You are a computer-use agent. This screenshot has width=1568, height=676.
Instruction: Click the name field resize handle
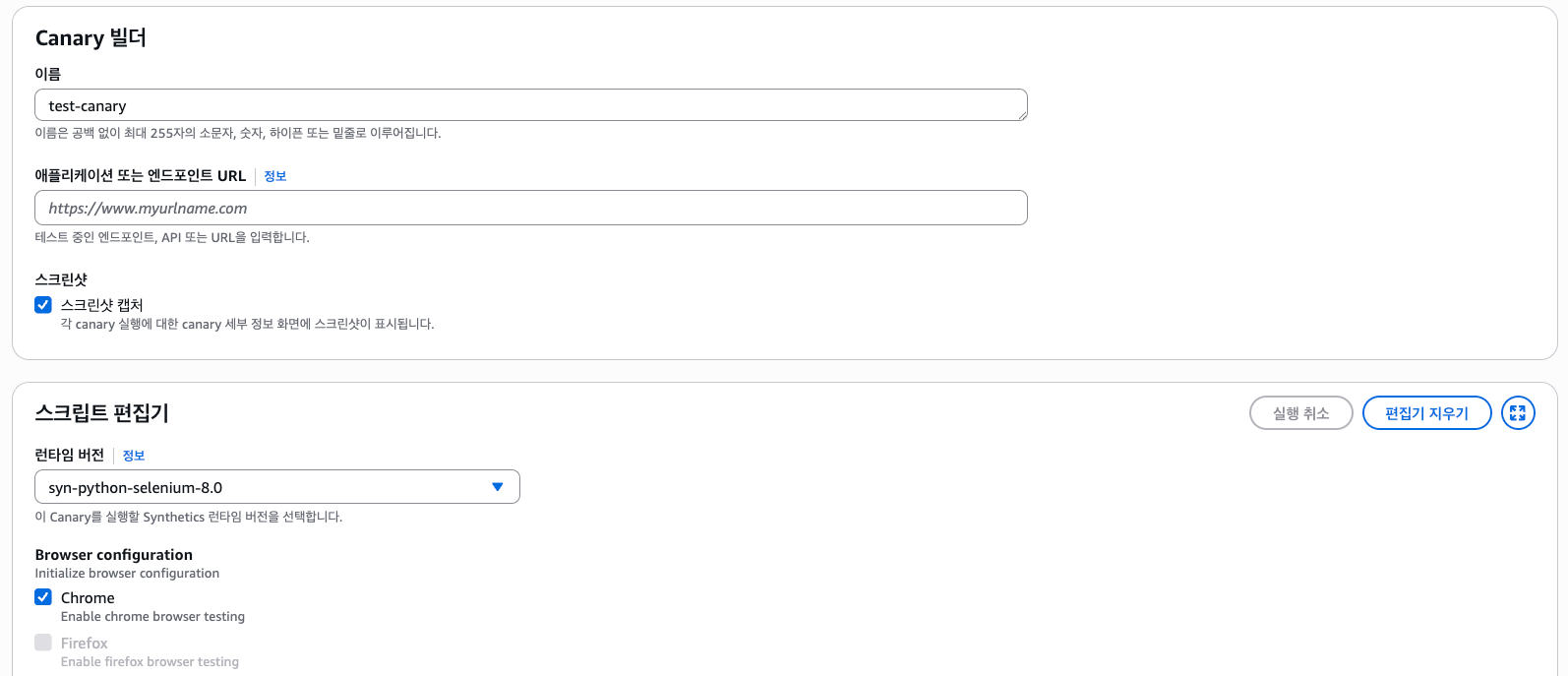[1022, 115]
